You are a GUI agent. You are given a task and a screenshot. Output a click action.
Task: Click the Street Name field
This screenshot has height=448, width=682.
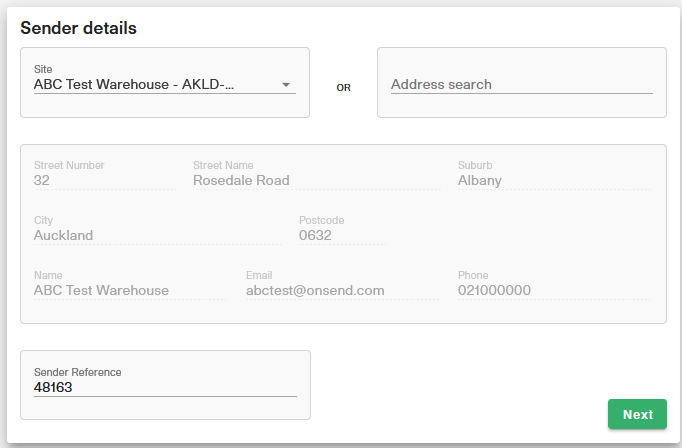point(310,181)
